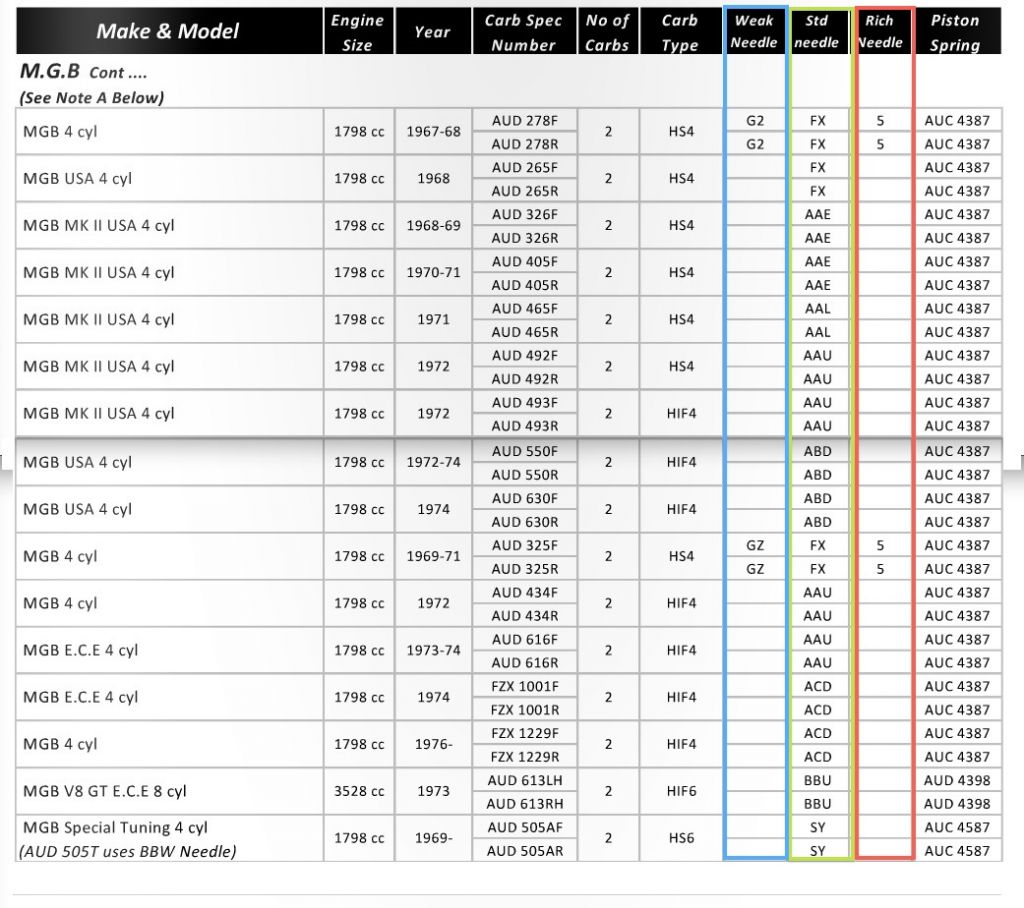Image resolution: width=1024 pixels, height=908 pixels.
Task: Select the AUD 505AR carb spec cell
Action: click(524, 851)
